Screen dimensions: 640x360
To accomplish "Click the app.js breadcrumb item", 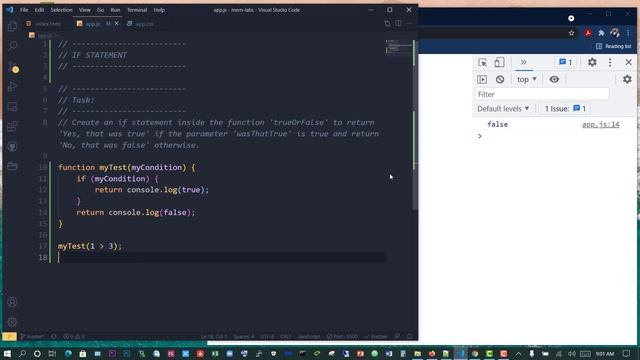I will click(42, 36).
